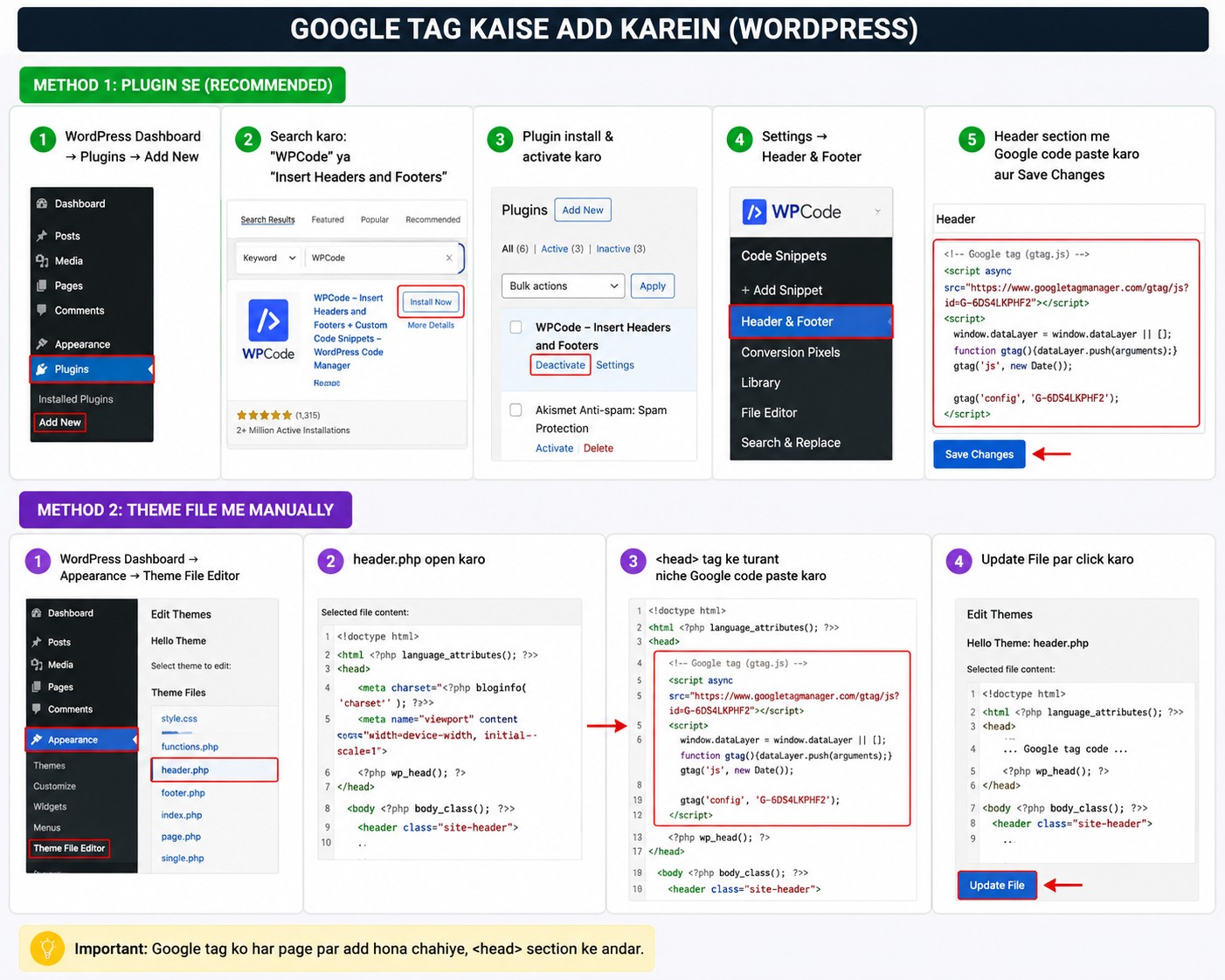This screenshot has height=980, width=1225.
Task: Clear the WPCode search field with X icon
Action: [449, 258]
